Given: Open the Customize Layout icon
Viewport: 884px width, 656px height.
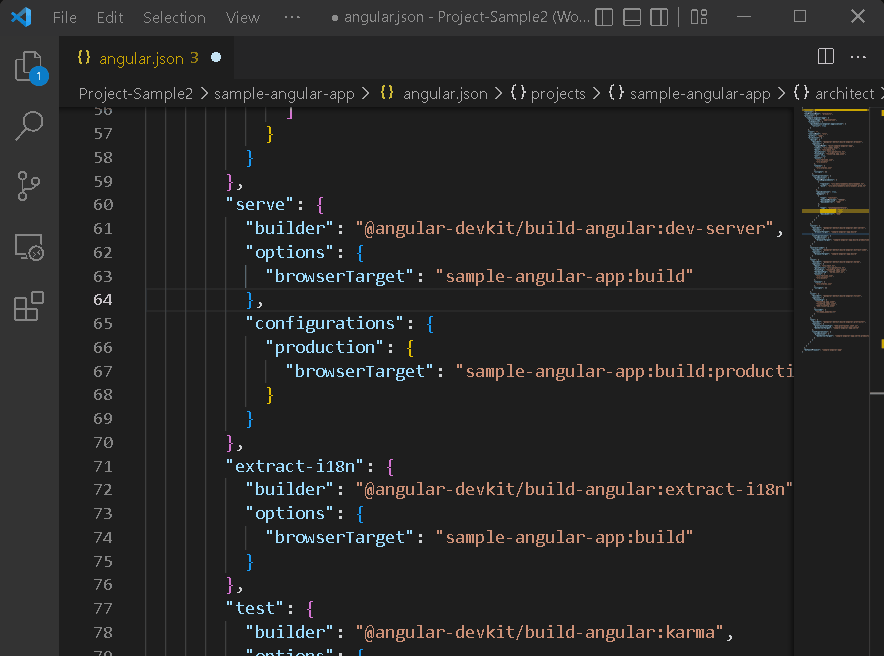Looking at the screenshot, I should tap(699, 17).
